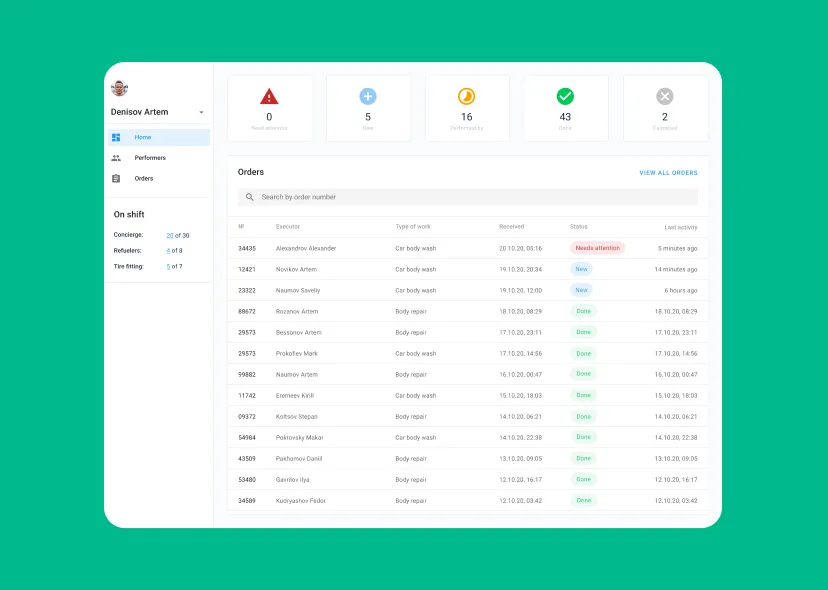Screen dimensions: 828x590
Task: Open the Concierge count link 20
Action: tap(170, 236)
